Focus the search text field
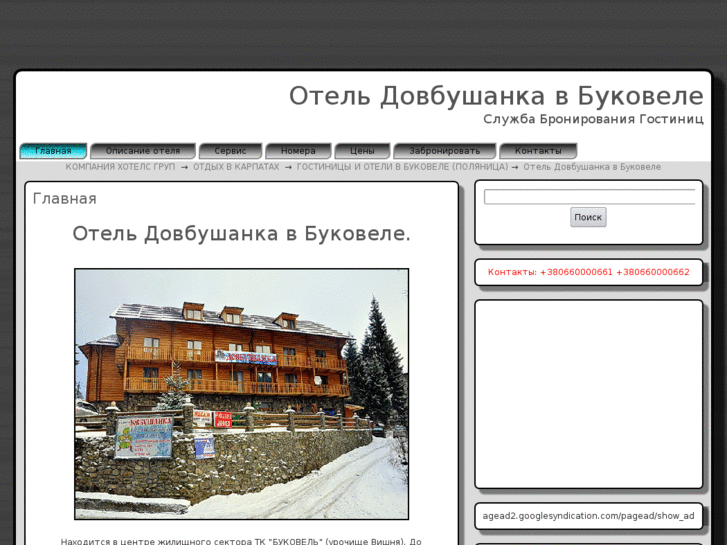Screen dimensions: 727x545 coord(589,197)
